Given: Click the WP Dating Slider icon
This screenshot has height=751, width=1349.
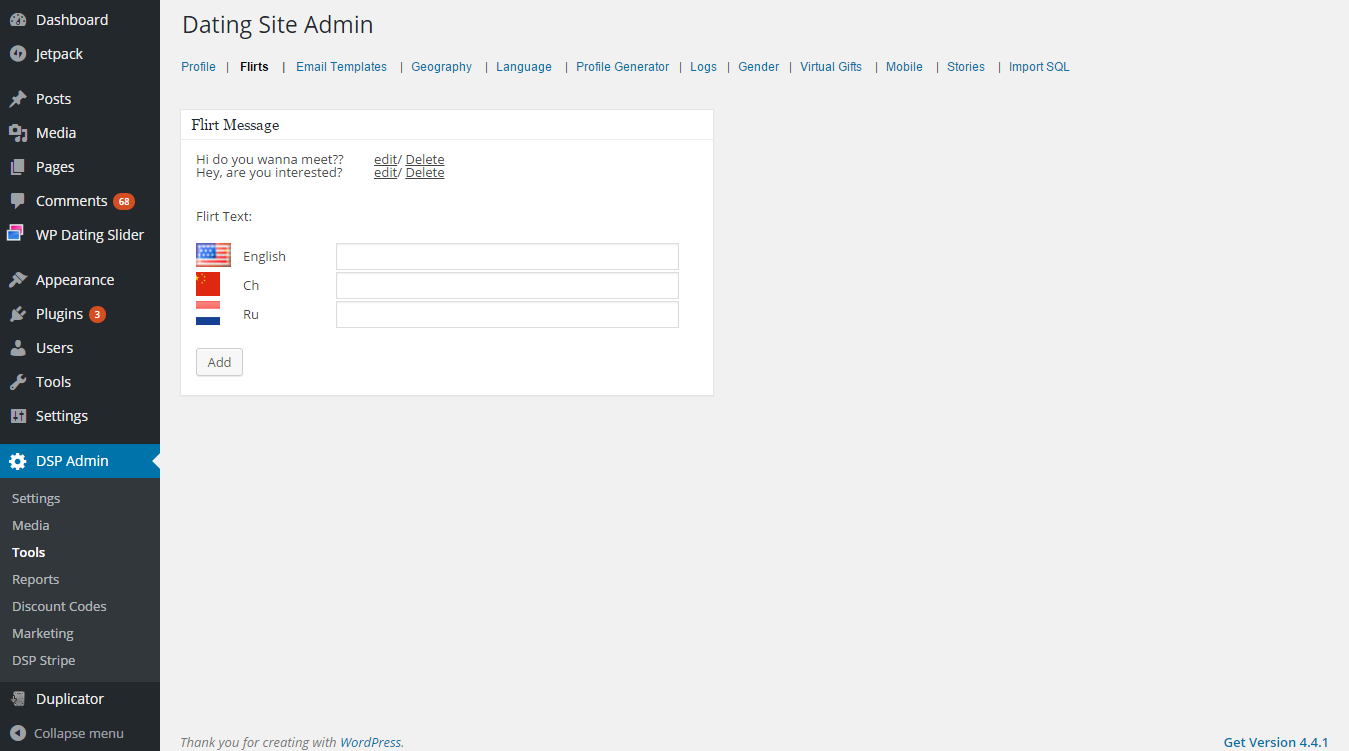Looking at the screenshot, I should [x=16, y=234].
